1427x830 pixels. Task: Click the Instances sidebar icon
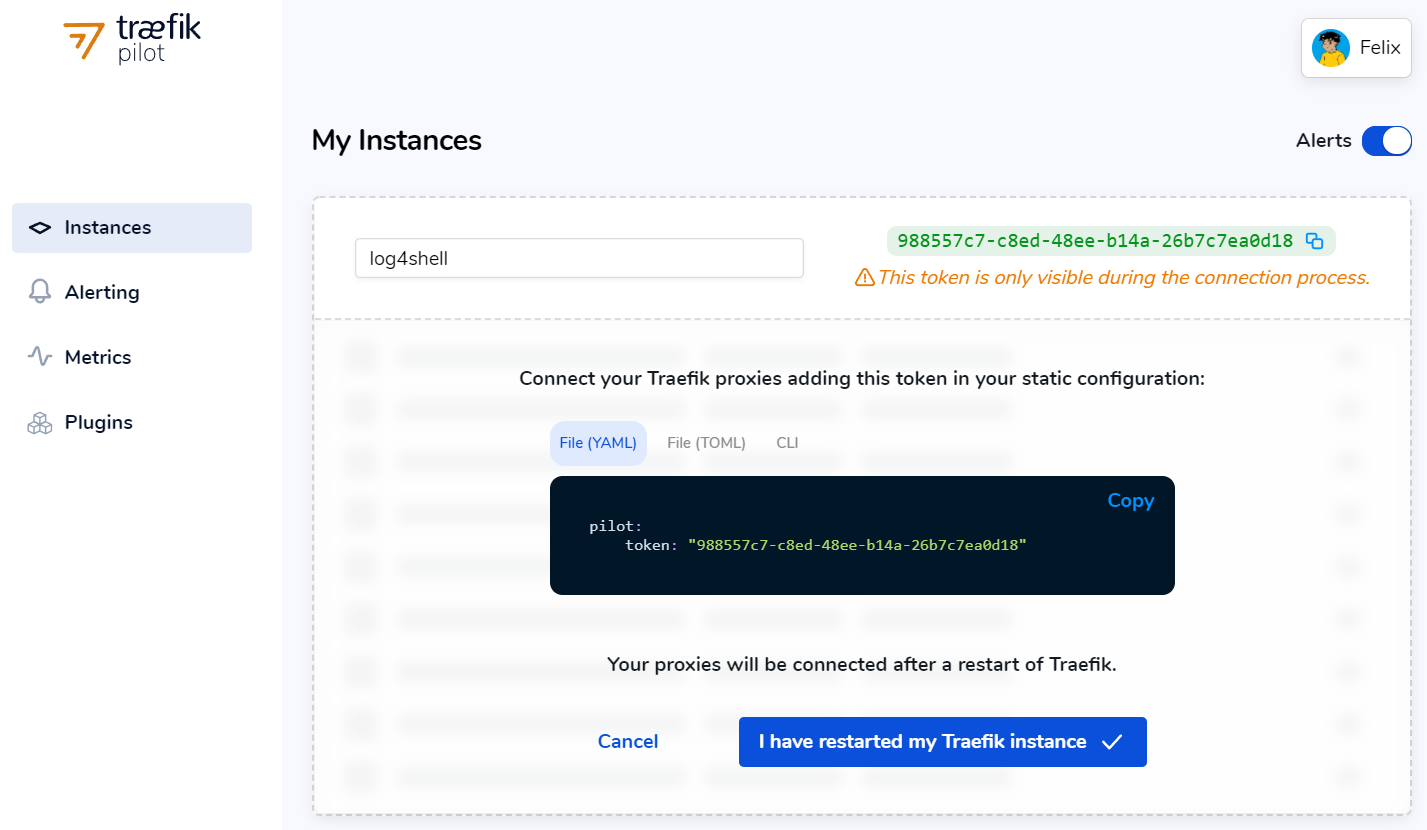point(40,228)
